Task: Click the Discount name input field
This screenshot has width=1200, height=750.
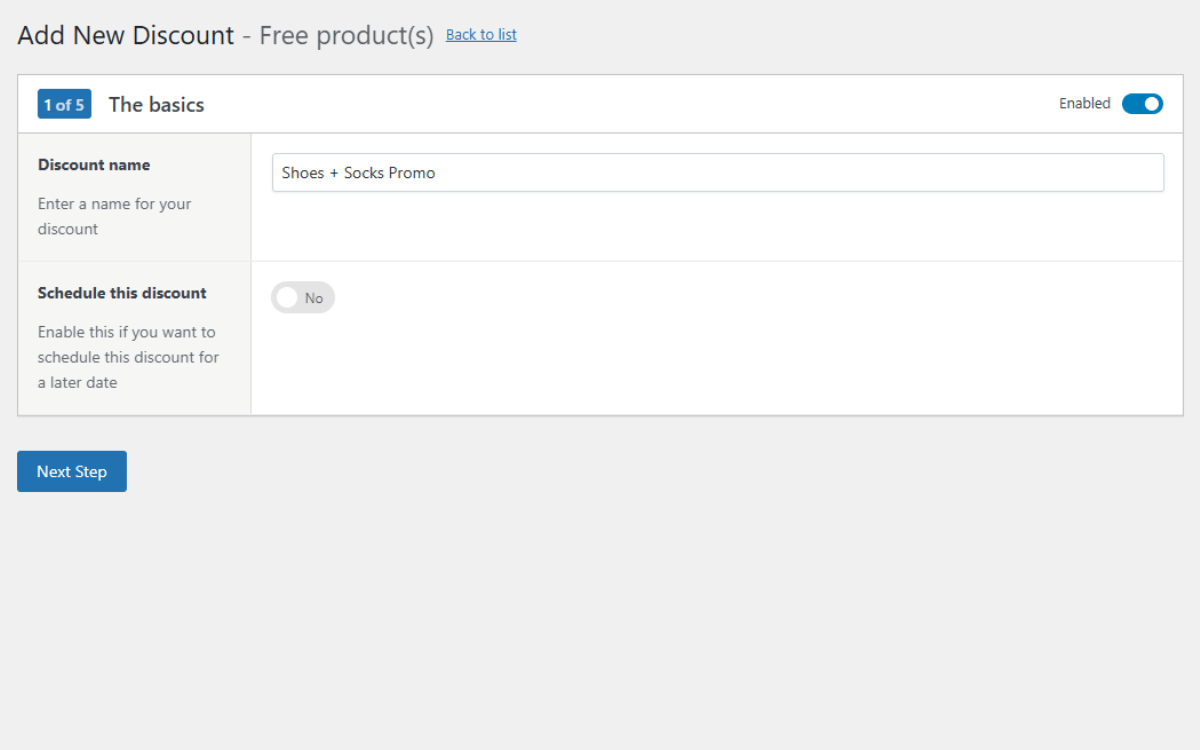Action: pyautogui.click(x=717, y=173)
